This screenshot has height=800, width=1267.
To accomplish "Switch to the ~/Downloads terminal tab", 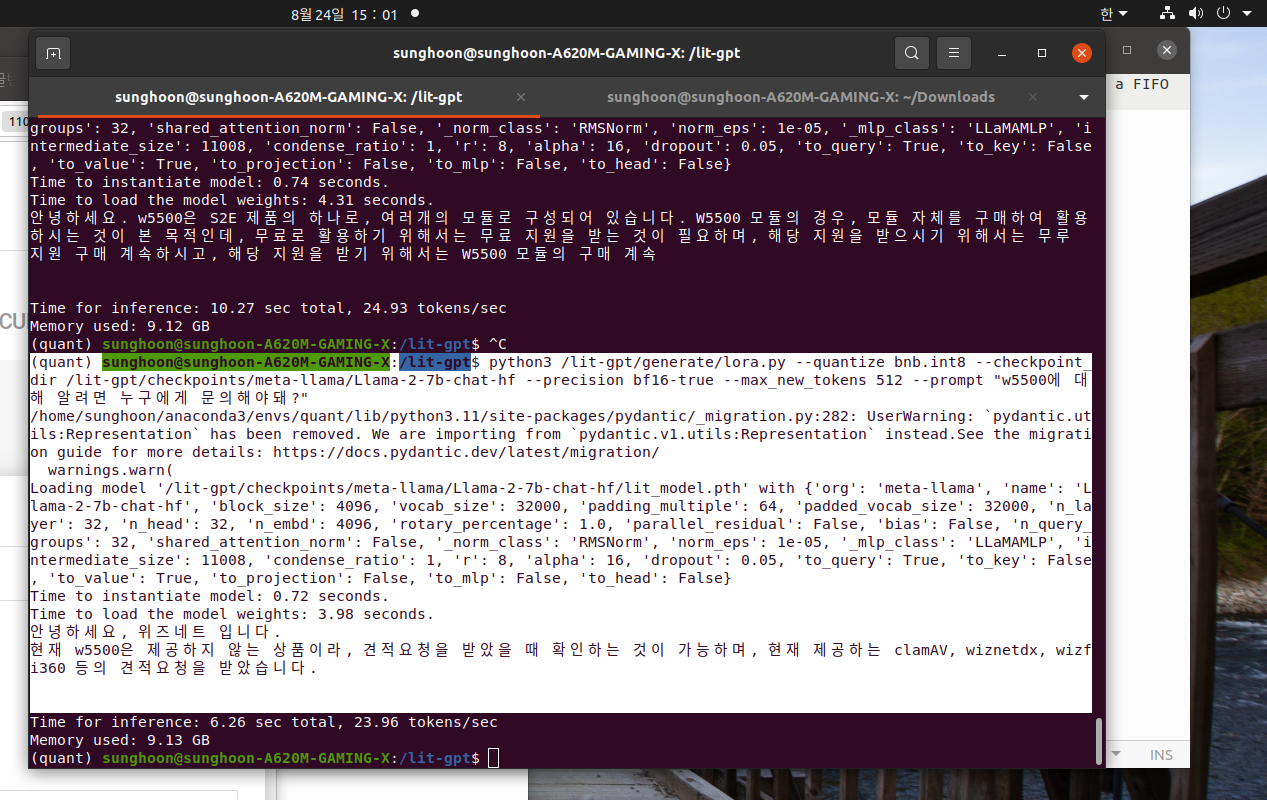I will pyautogui.click(x=800, y=97).
